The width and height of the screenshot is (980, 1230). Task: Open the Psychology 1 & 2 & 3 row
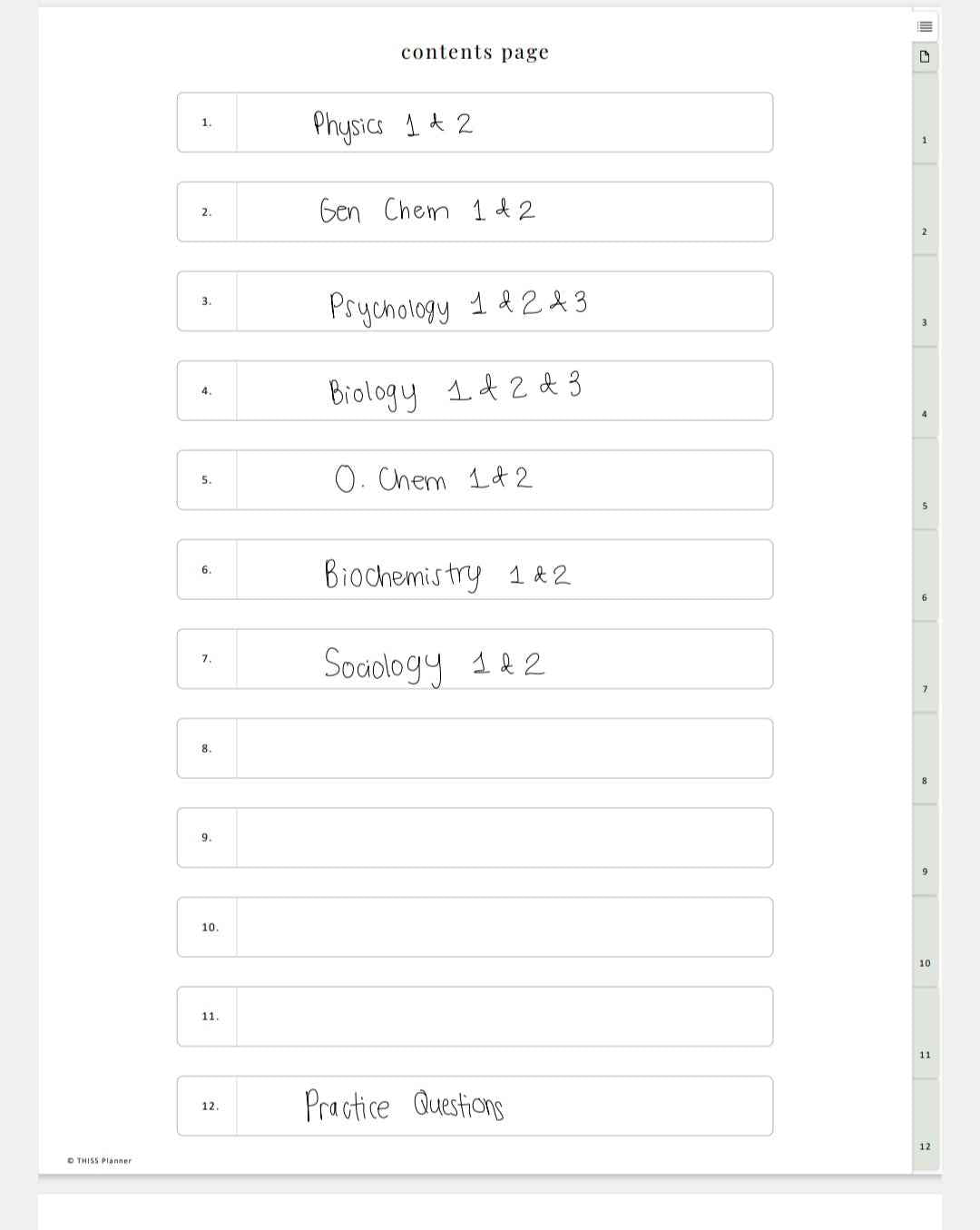point(504,301)
